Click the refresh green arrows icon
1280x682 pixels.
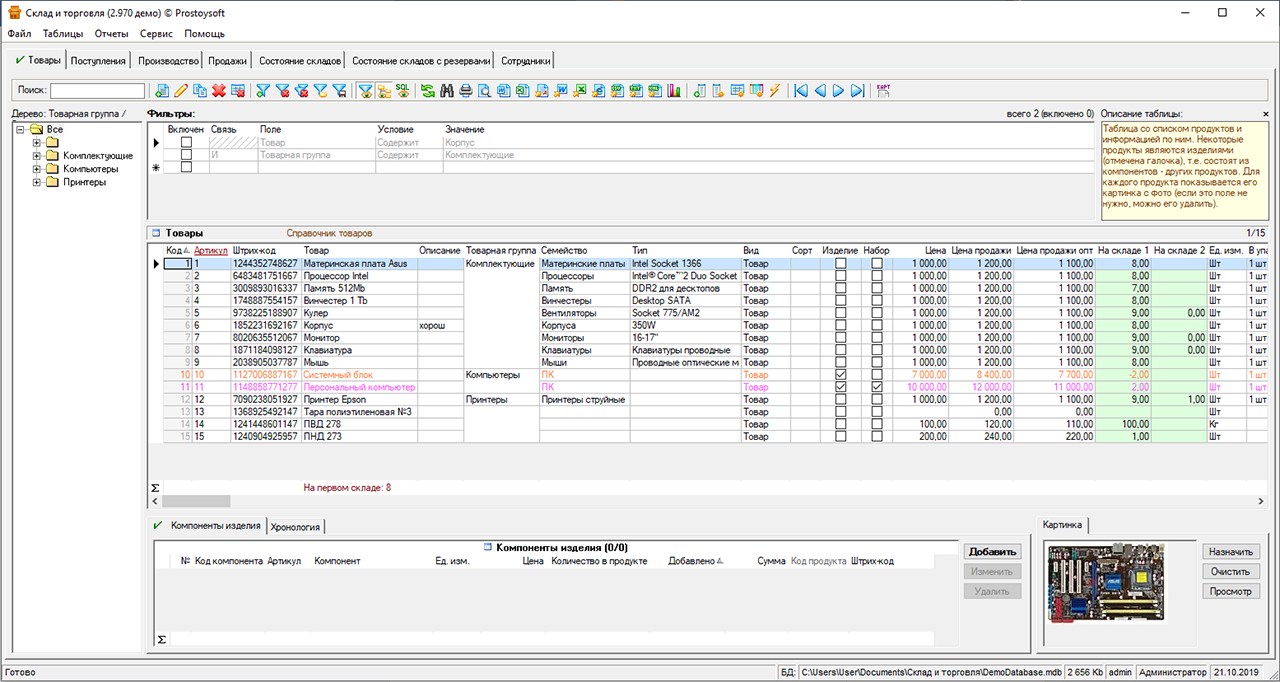click(428, 91)
